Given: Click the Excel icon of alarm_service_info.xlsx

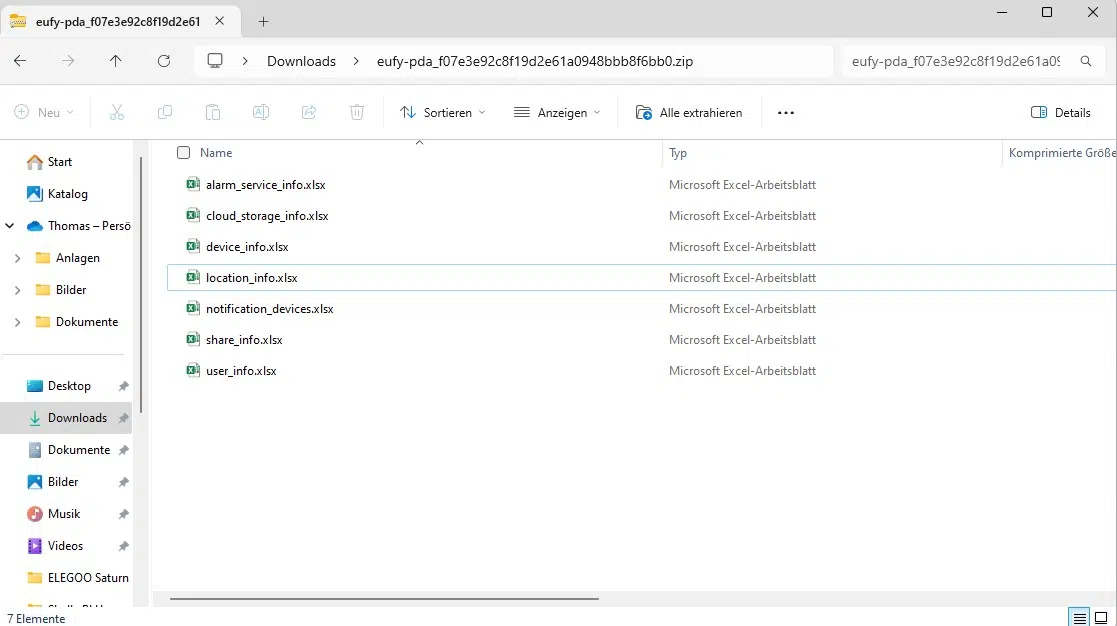Looking at the screenshot, I should click(x=192, y=184).
